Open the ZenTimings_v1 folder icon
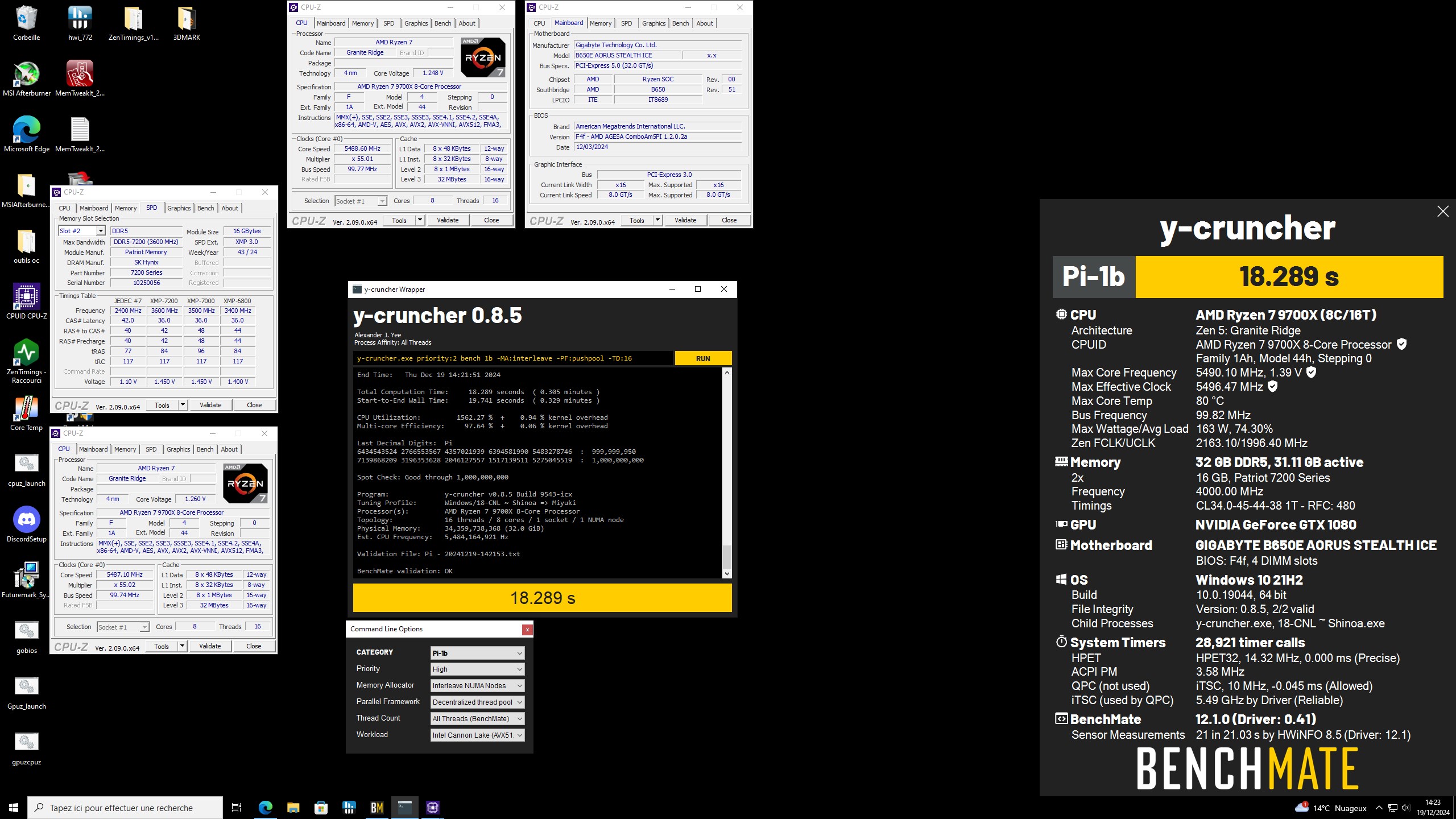The width and height of the screenshot is (1456, 819). (x=133, y=23)
